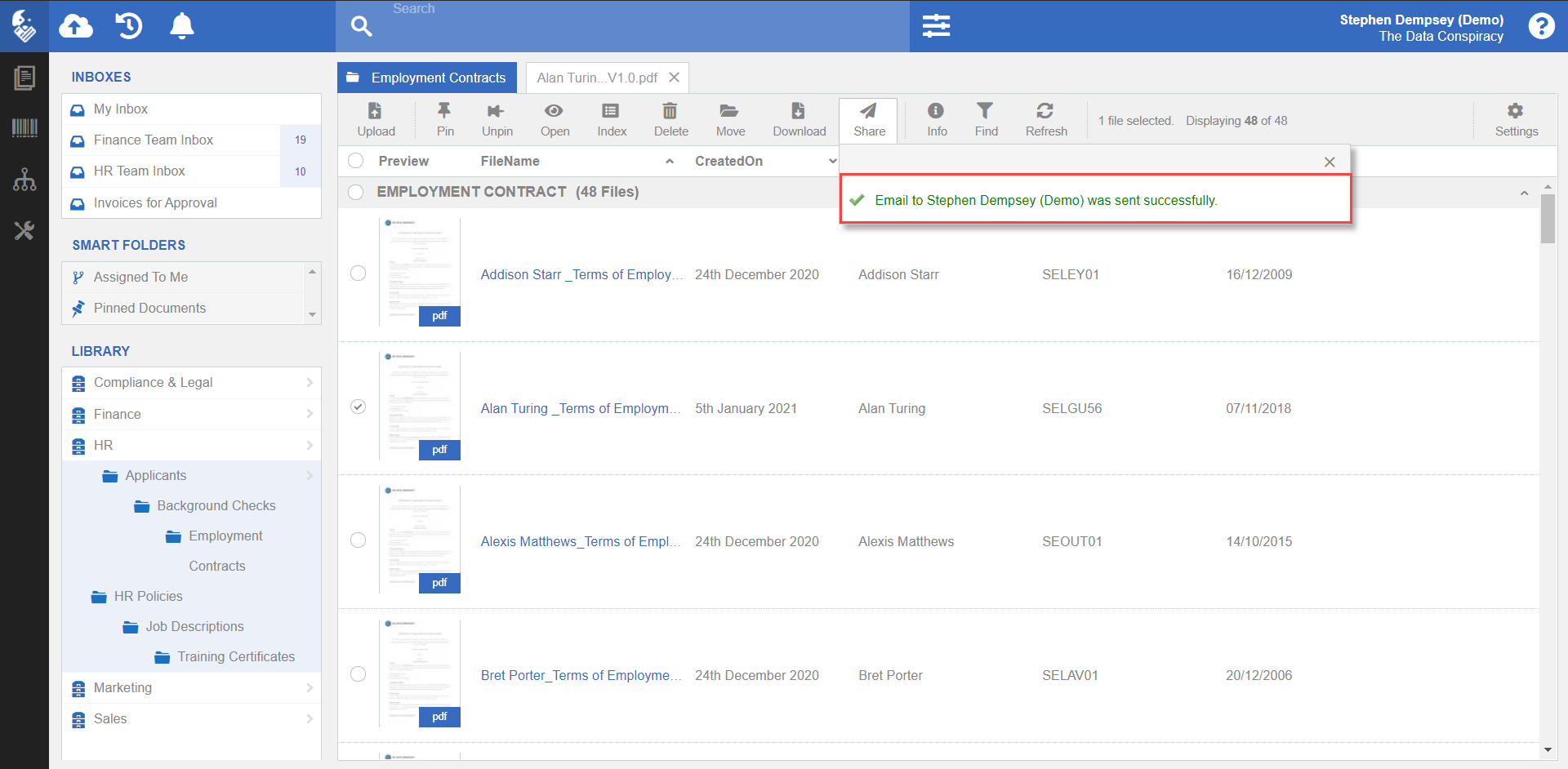This screenshot has width=1568, height=769.
Task: Open the Addison Starr PDF thumbnail
Action: [420, 273]
